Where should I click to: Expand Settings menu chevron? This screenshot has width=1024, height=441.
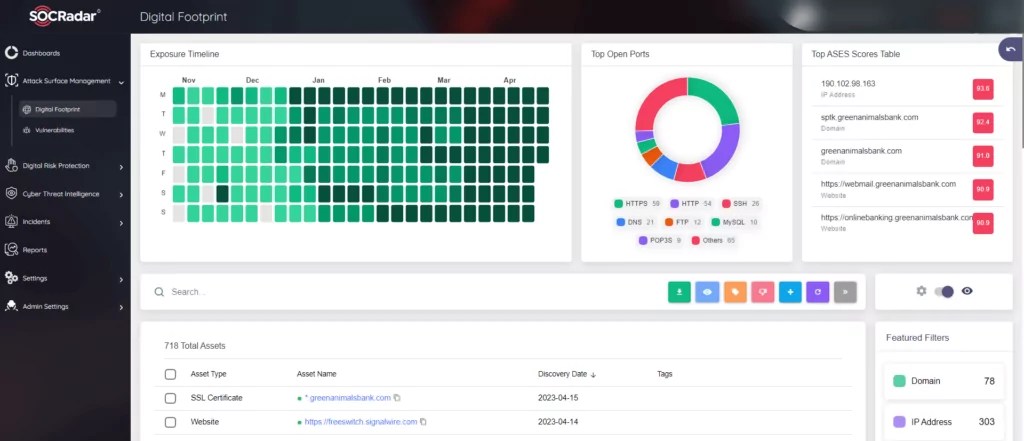121,279
